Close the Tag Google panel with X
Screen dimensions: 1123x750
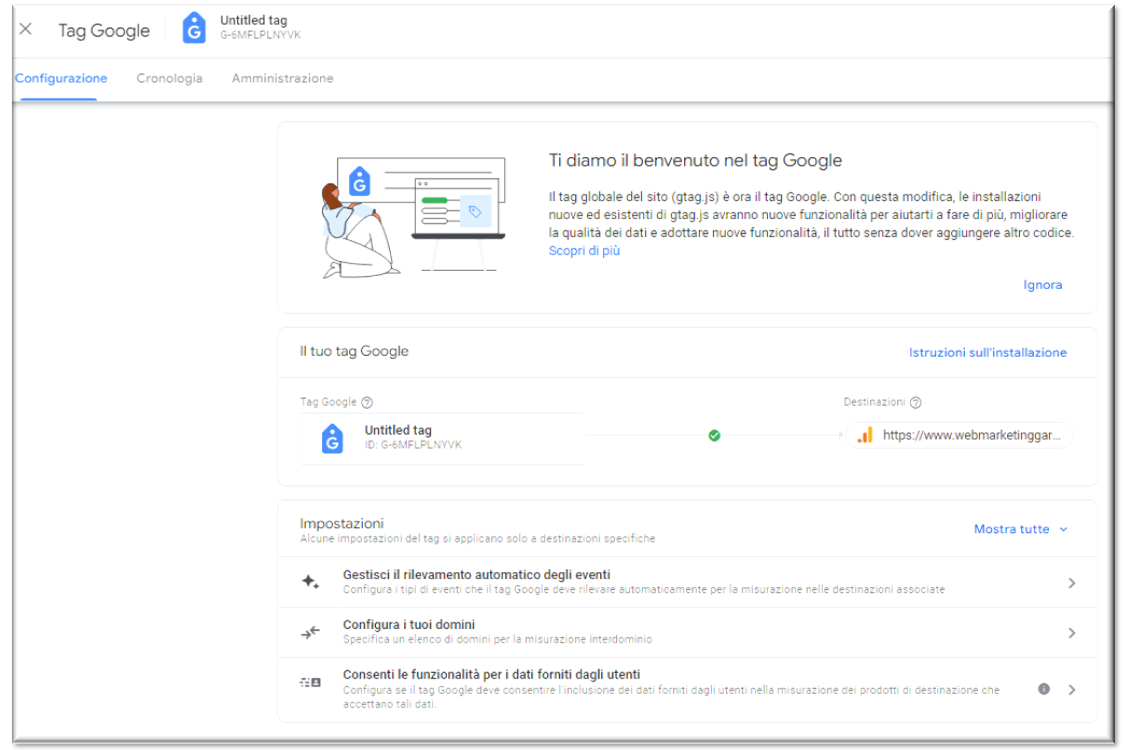pos(26,29)
